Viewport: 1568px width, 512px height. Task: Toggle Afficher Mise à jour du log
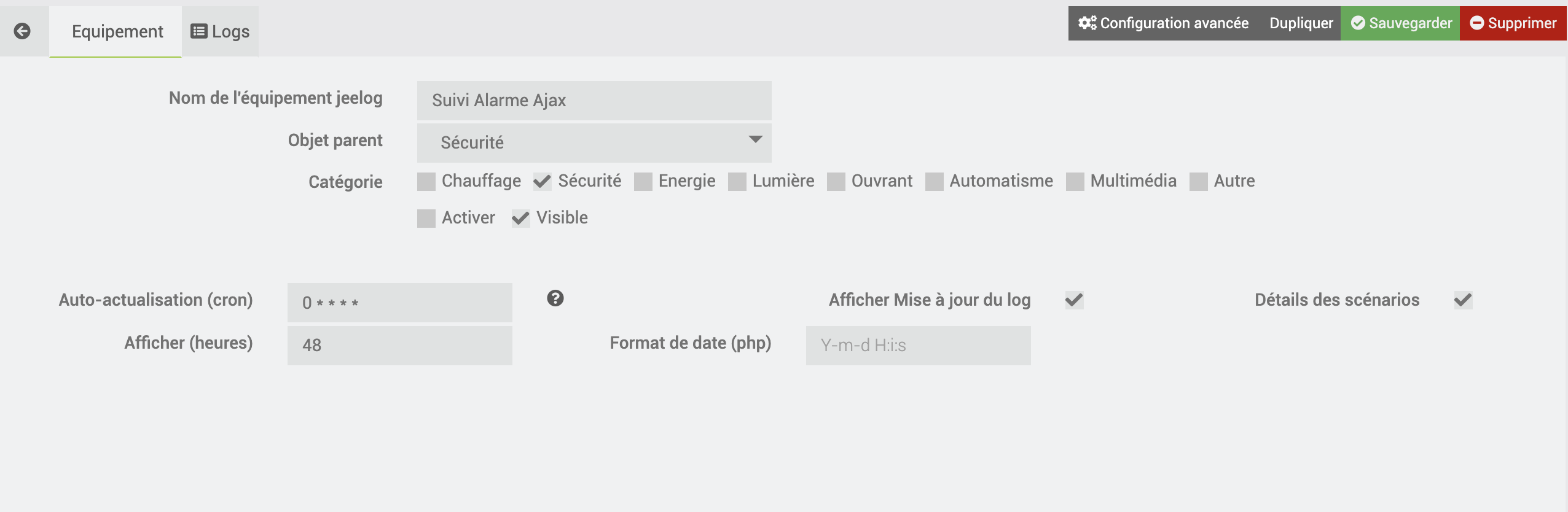(1074, 300)
